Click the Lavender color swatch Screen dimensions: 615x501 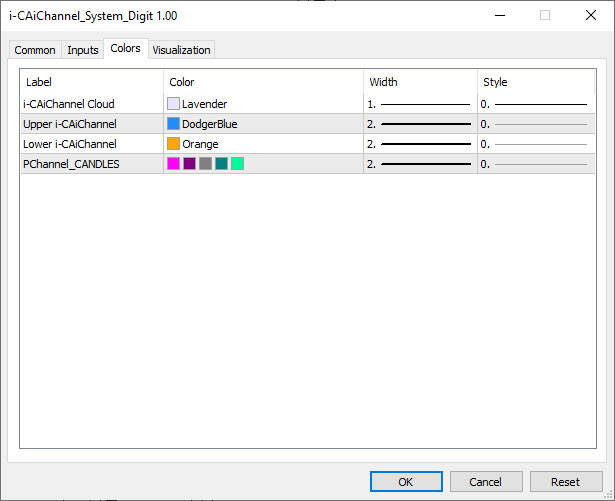(x=173, y=104)
